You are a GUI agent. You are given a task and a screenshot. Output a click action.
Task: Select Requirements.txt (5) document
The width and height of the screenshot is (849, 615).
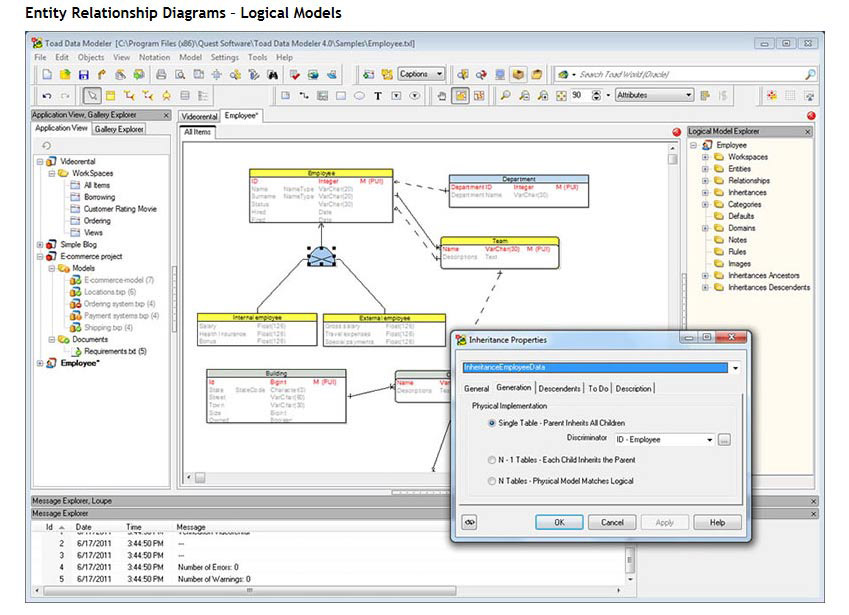click(x=115, y=351)
